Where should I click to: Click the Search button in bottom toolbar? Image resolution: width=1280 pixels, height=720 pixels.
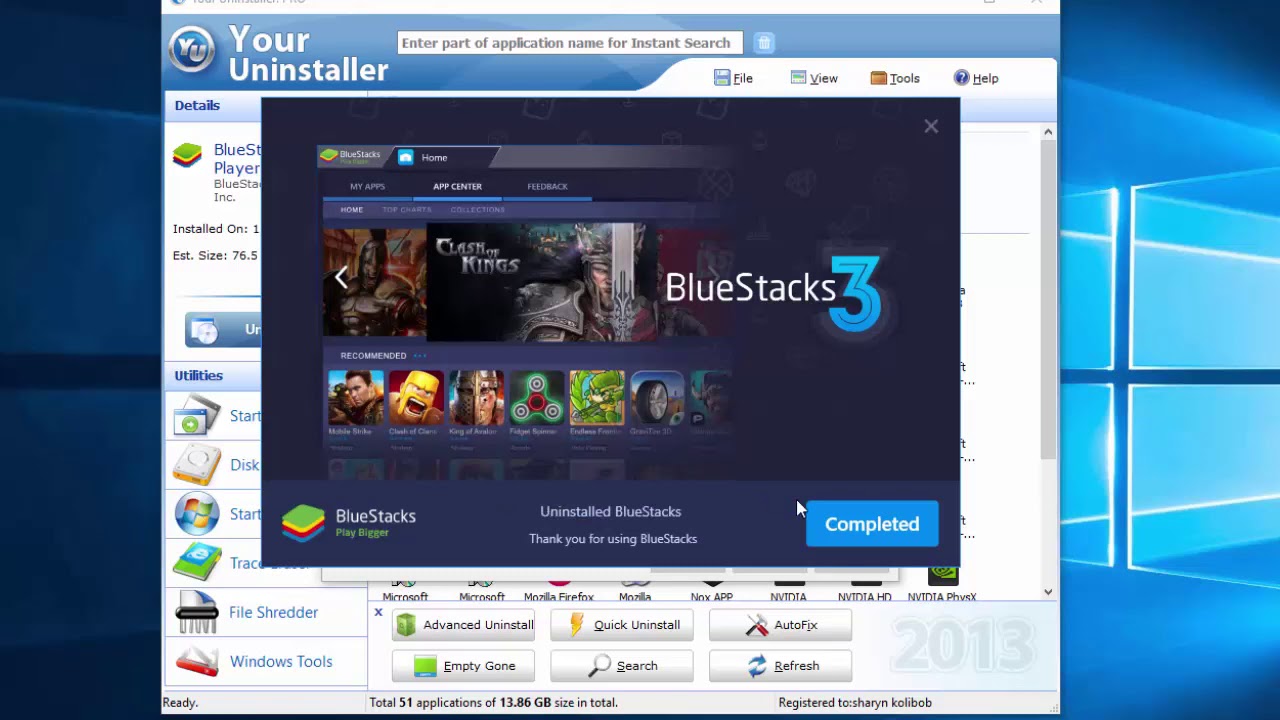click(622, 666)
